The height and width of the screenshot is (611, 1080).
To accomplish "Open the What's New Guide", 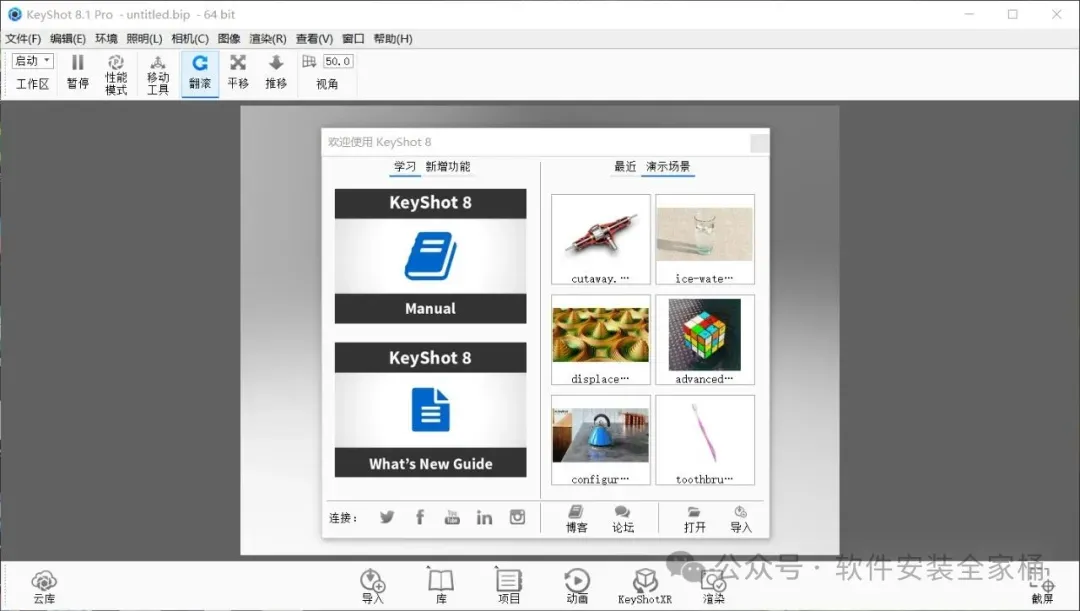I will (x=430, y=410).
